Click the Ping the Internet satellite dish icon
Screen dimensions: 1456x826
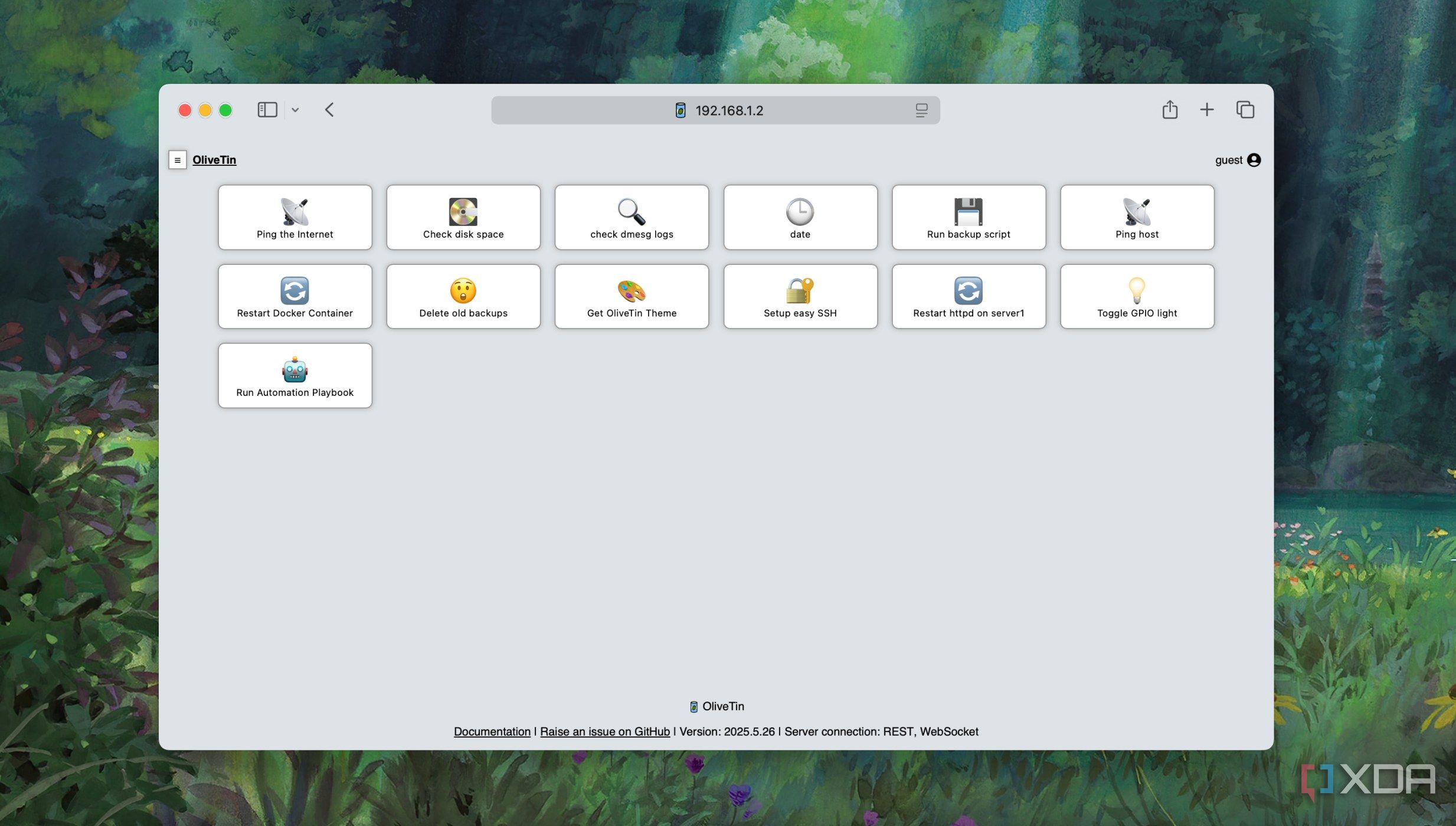point(295,211)
